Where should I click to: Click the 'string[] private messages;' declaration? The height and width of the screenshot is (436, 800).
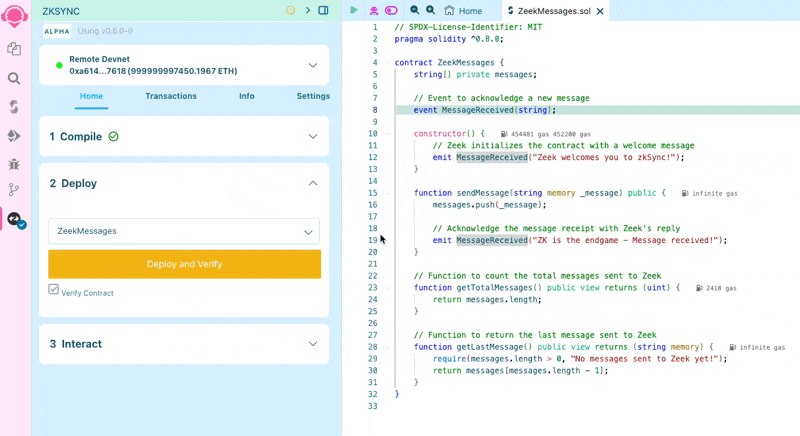[475, 74]
